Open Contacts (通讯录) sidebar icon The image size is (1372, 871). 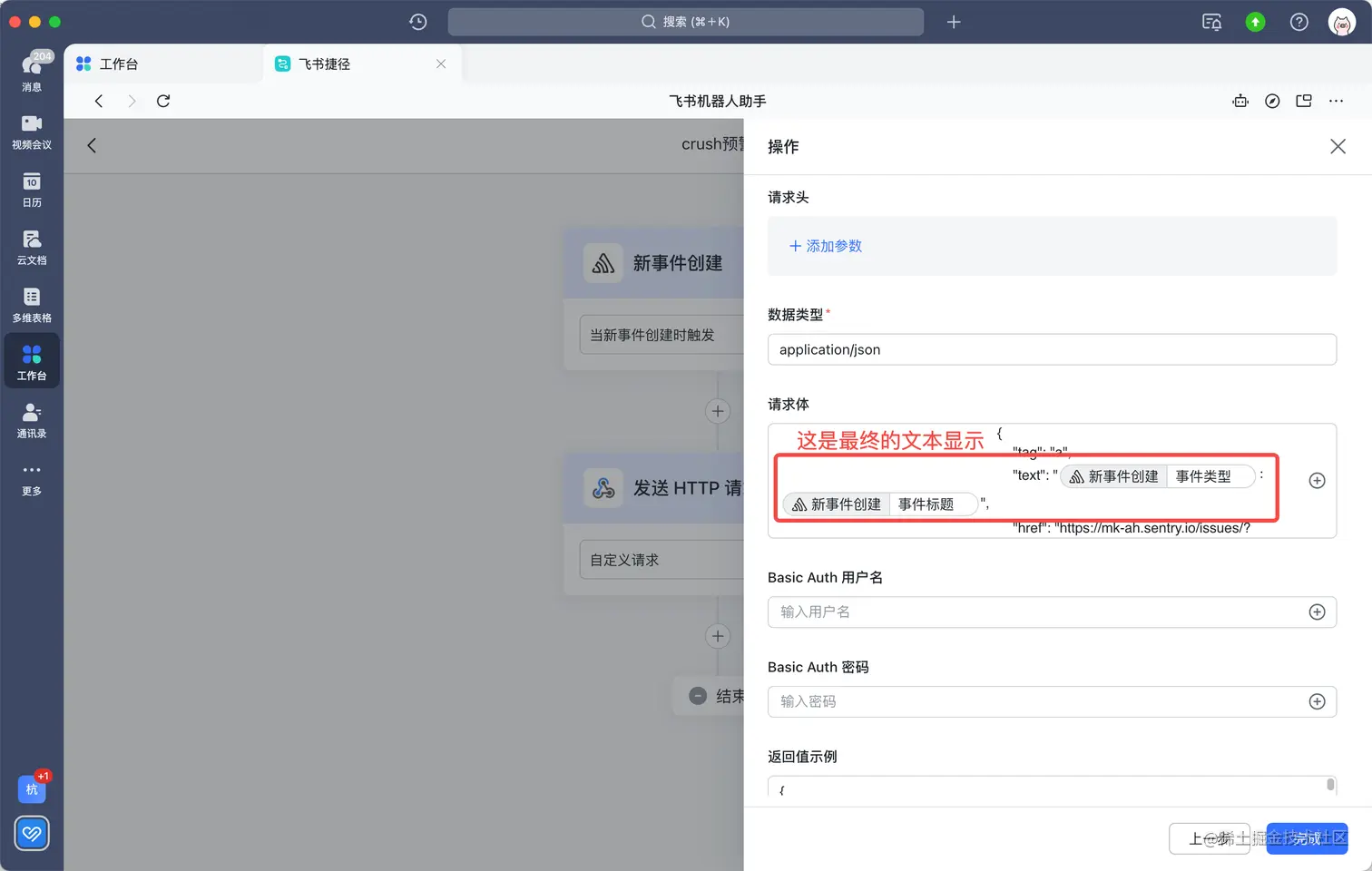click(x=32, y=420)
